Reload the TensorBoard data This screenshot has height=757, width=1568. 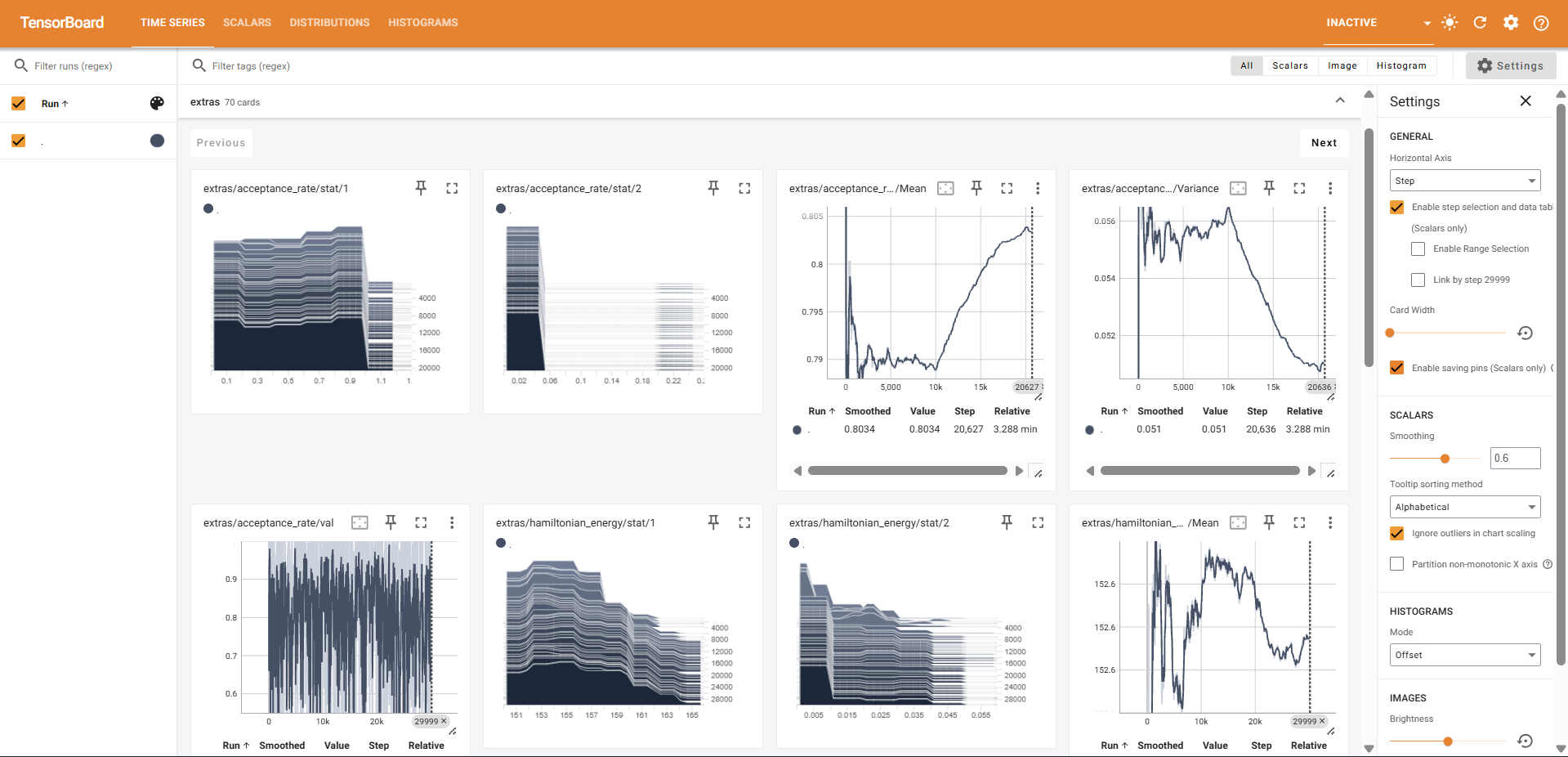[x=1479, y=22]
